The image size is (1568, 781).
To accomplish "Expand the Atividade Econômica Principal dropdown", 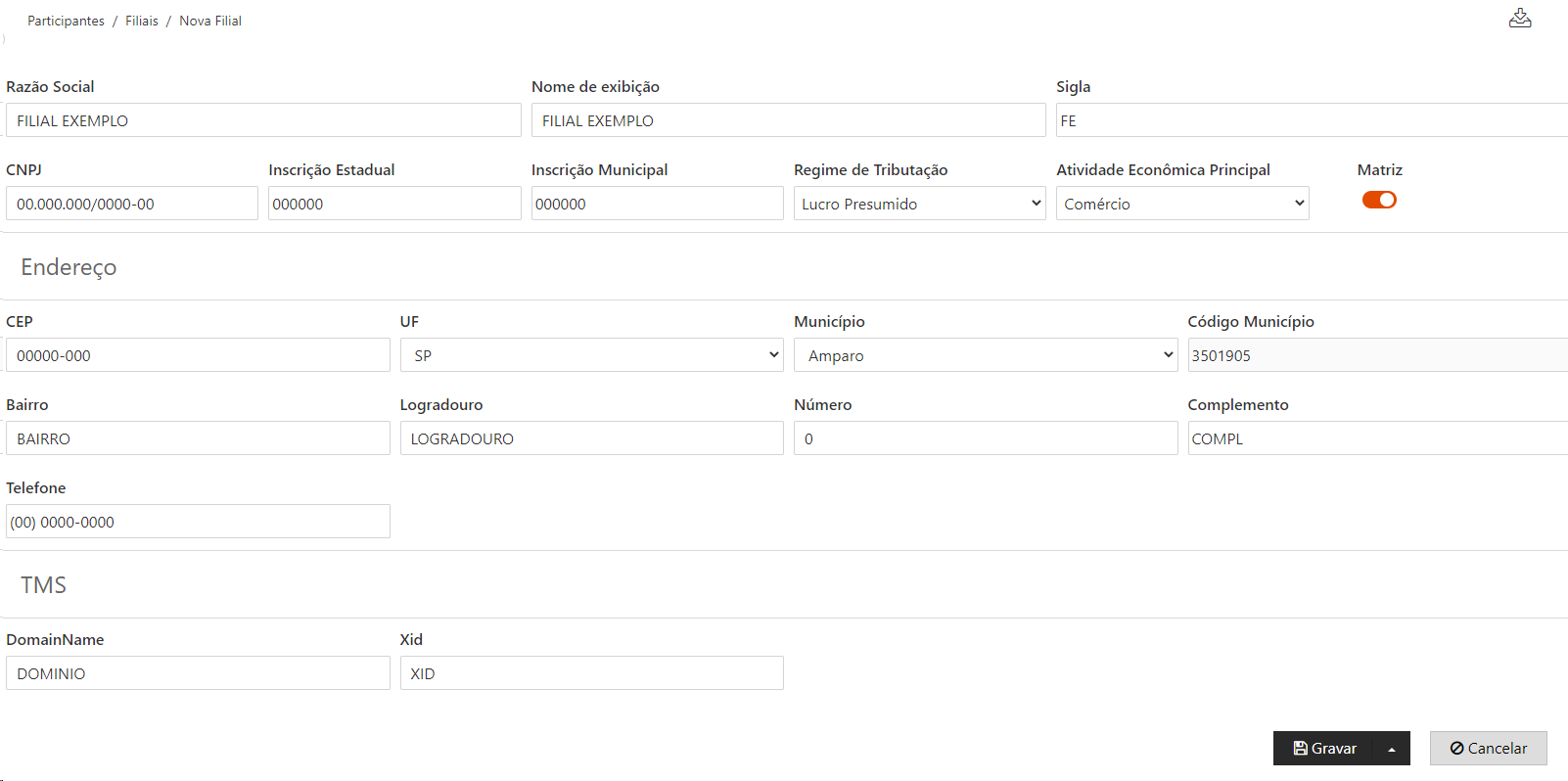I will point(1182,204).
